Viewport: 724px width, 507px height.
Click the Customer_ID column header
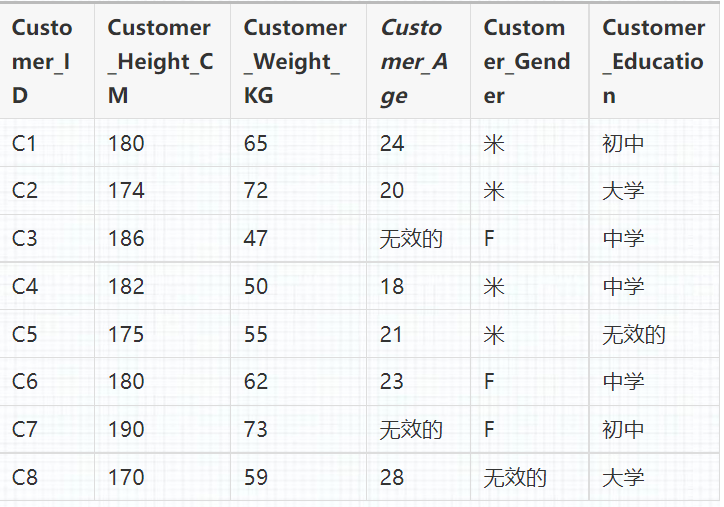(x=42, y=62)
